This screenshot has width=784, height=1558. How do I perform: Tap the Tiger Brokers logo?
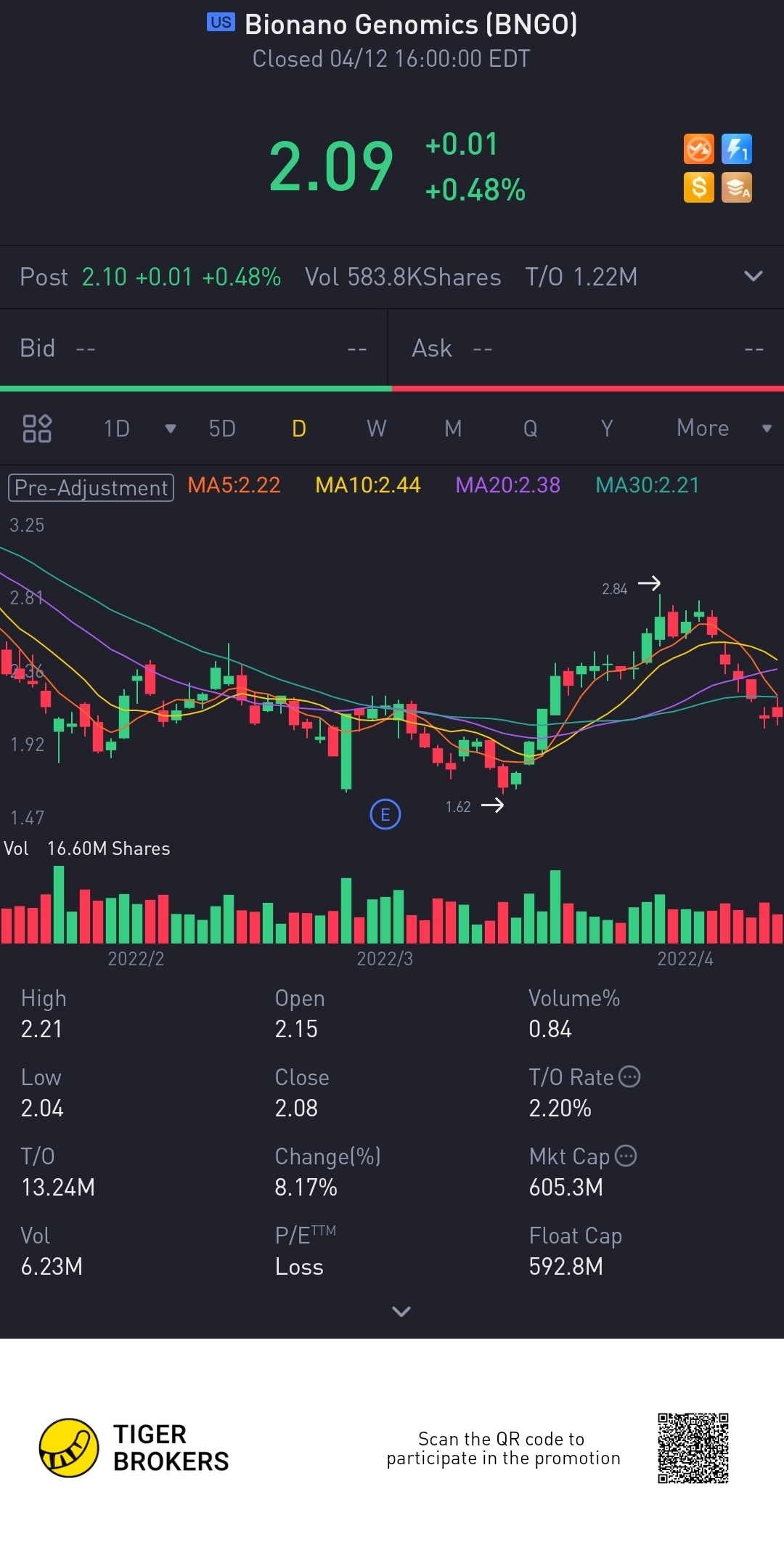[x=134, y=1448]
